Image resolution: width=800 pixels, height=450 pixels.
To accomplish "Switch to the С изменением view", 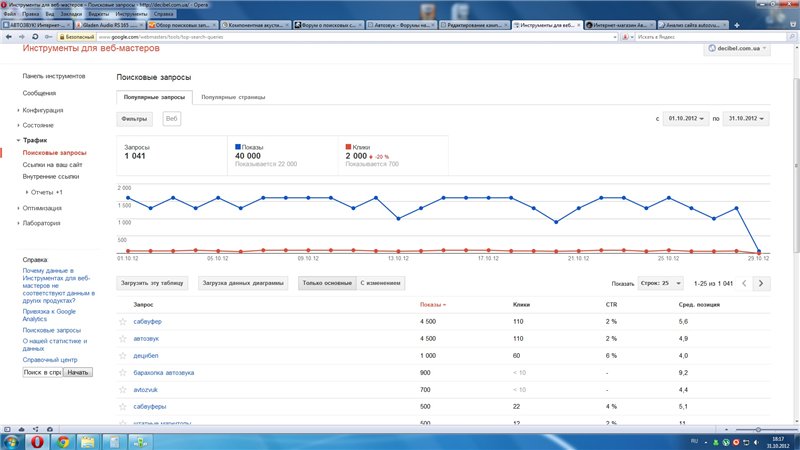I will pos(381,283).
